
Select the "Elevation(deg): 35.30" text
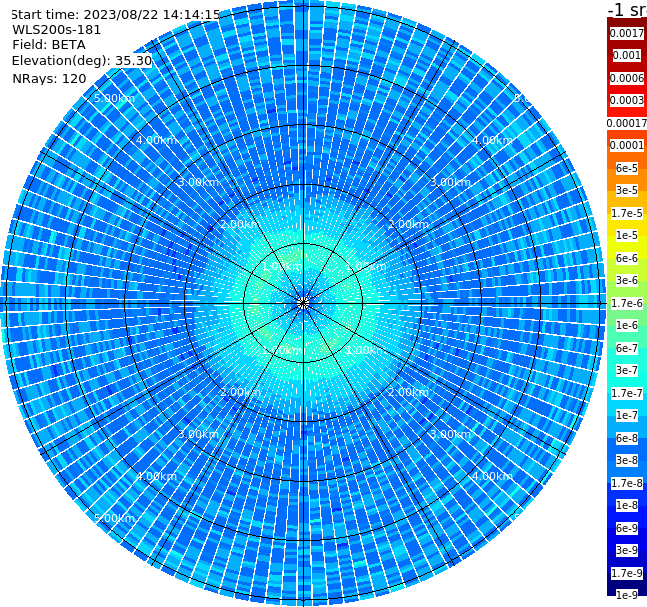point(82,61)
